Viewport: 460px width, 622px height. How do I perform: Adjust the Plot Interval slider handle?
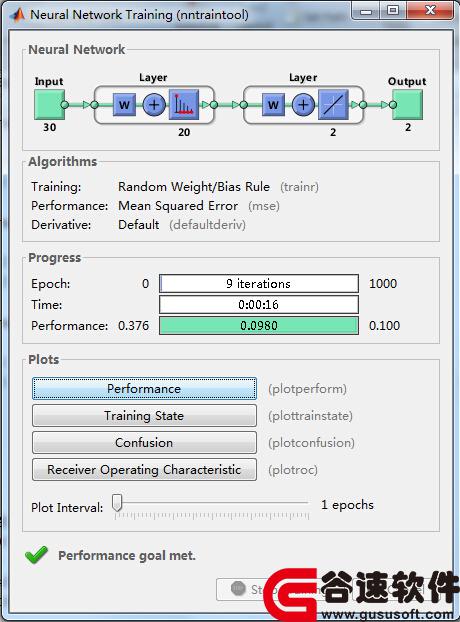pos(117,503)
